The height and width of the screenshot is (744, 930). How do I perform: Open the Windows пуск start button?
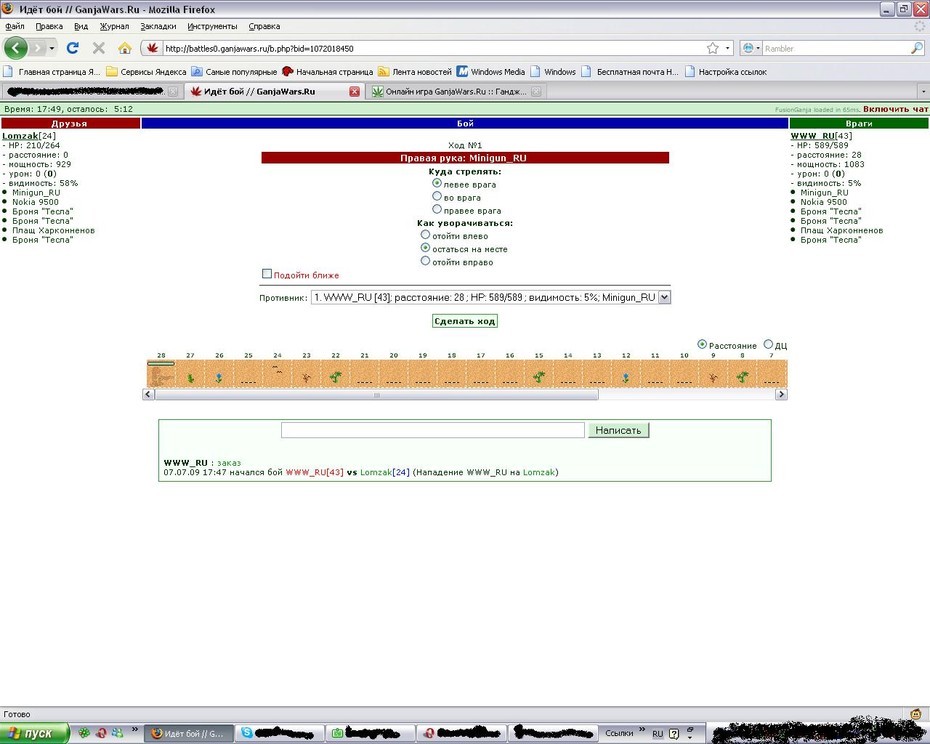[34, 733]
